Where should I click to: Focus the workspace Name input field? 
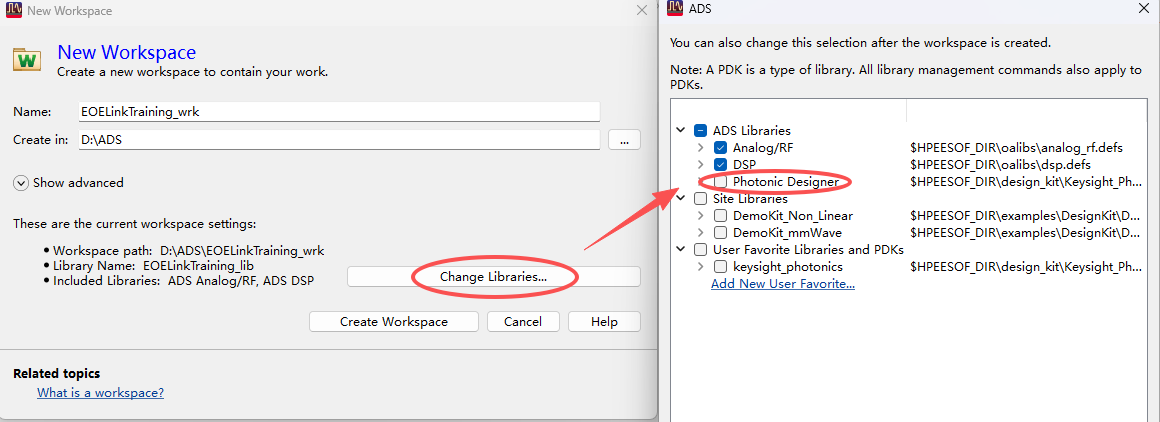[x=339, y=112]
